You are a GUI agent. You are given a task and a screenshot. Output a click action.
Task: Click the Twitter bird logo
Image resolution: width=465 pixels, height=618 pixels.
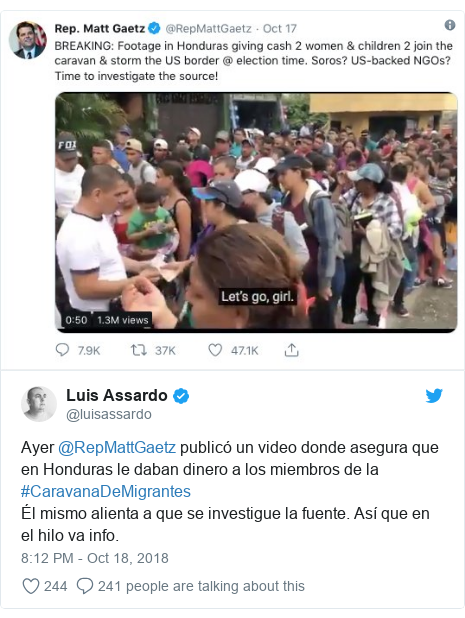pyautogui.click(x=434, y=395)
